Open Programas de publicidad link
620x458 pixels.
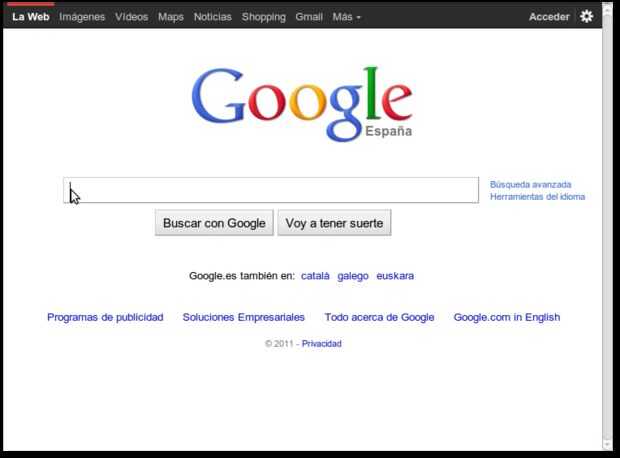point(105,317)
